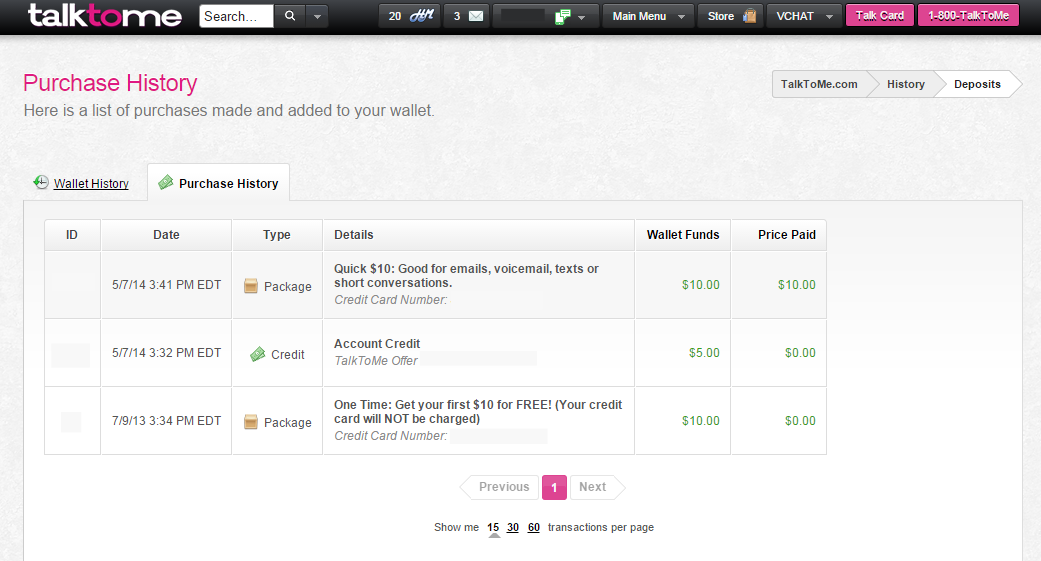The width and height of the screenshot is (1041, 561).
Task: Click the Credit icon in 5/7/14 3:32 row
Action: pos(258,355)
